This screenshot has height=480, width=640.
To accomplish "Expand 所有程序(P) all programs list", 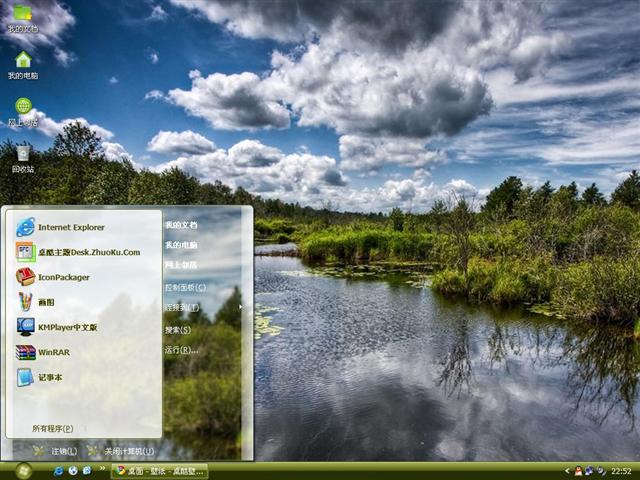I will tap(53, 428).
